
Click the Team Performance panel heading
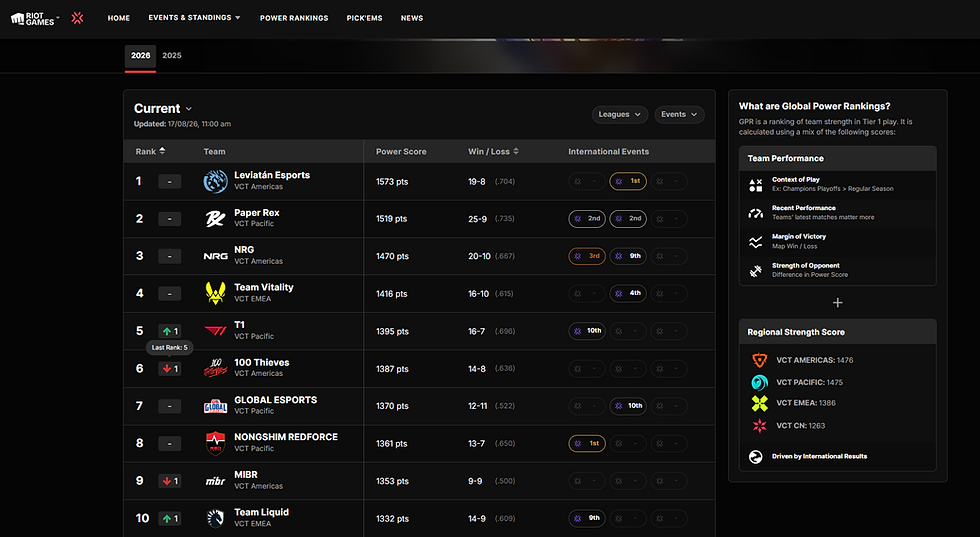786,158
